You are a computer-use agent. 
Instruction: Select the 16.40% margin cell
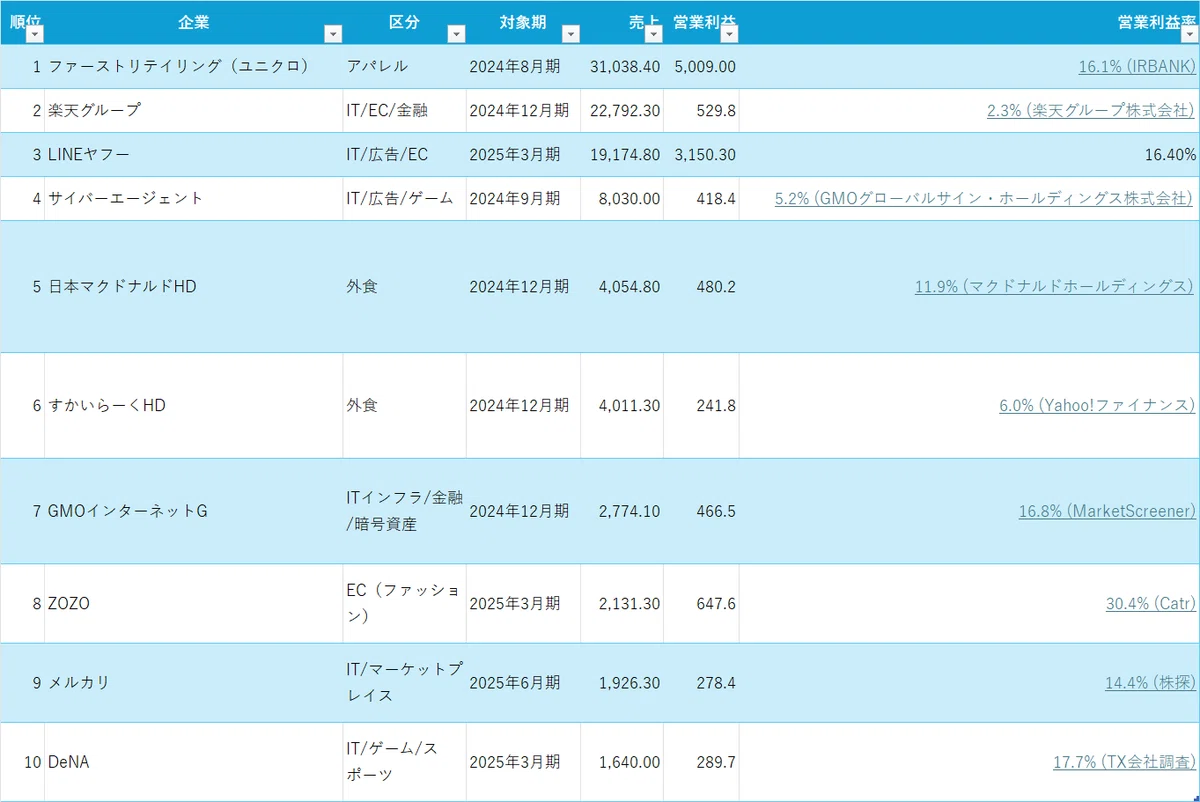969,155
